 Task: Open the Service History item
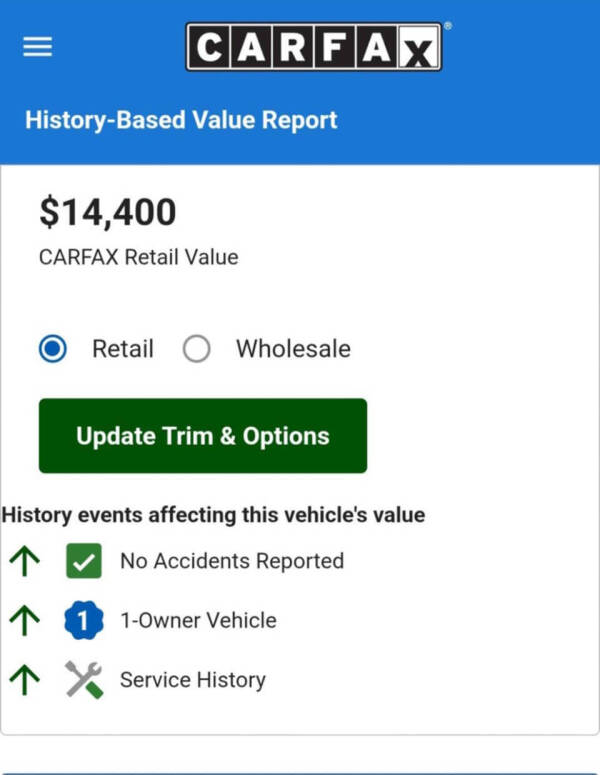(193, 680)
